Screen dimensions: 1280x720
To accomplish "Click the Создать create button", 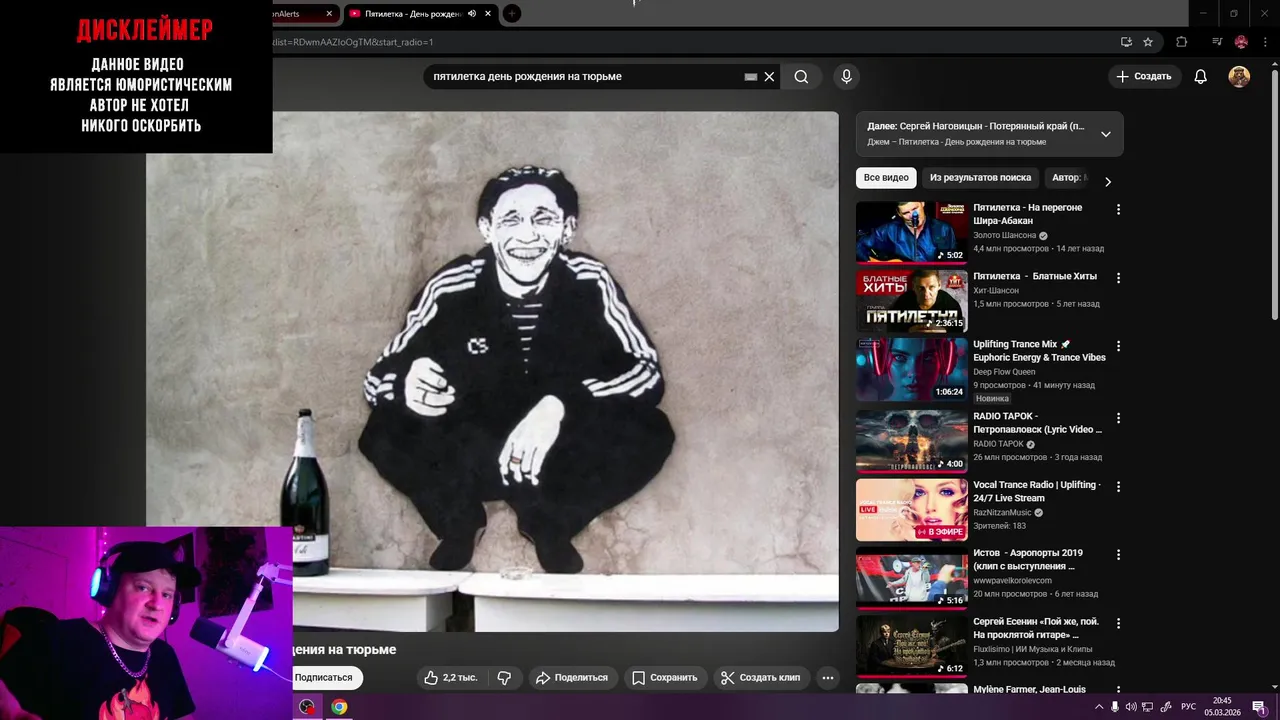I will click(x=1144, y=77).
